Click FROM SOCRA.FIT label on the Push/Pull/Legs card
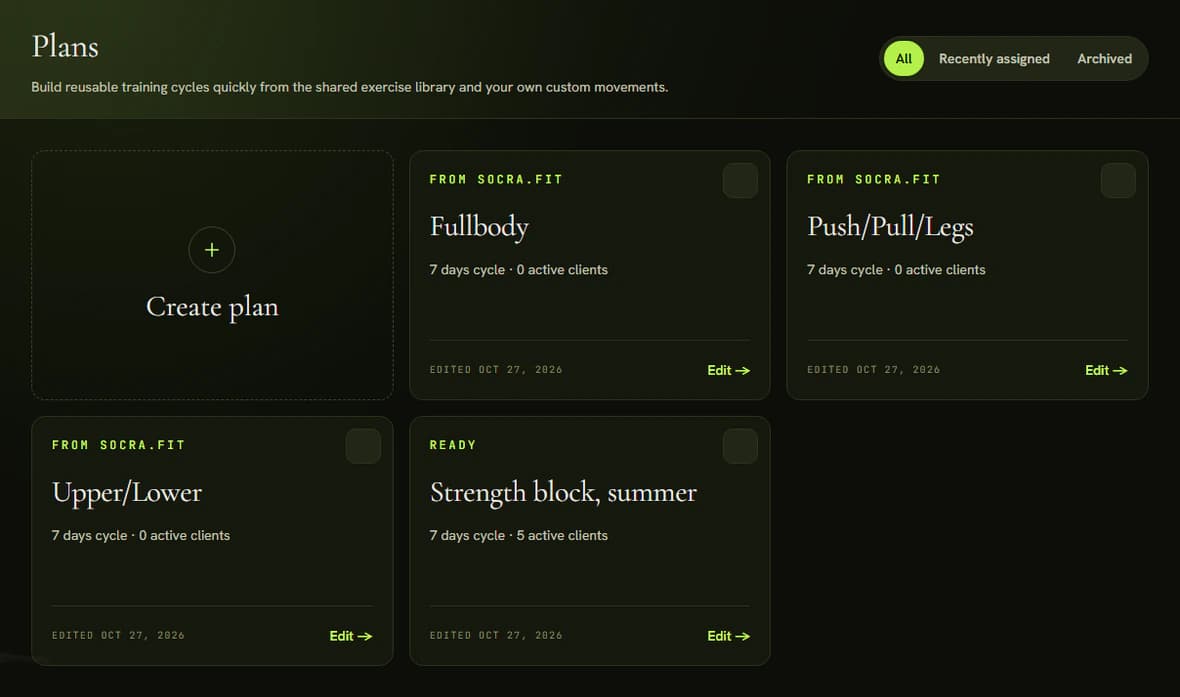 [x=874, y=179]
